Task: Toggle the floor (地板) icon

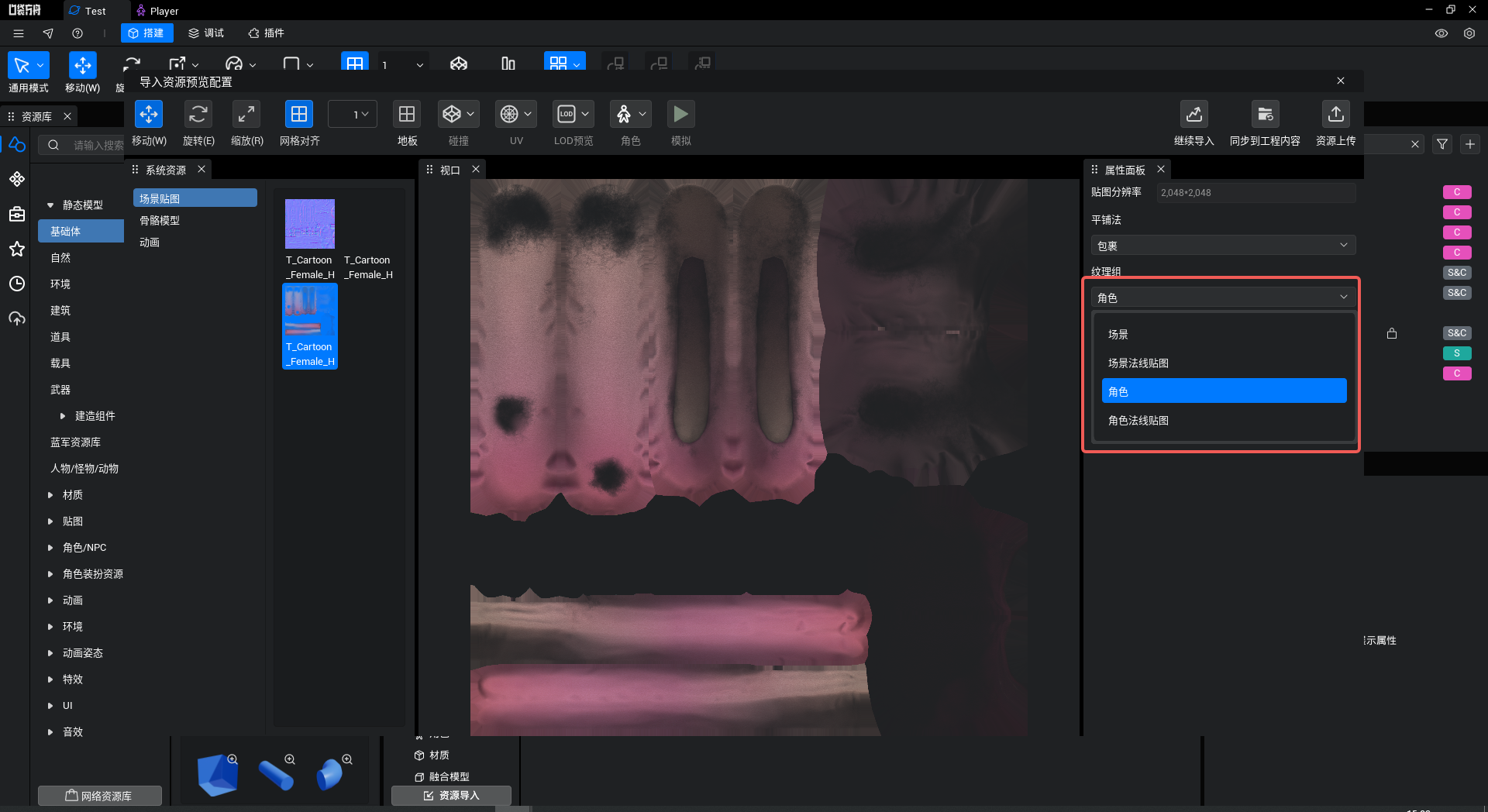Action: (407, 115)
